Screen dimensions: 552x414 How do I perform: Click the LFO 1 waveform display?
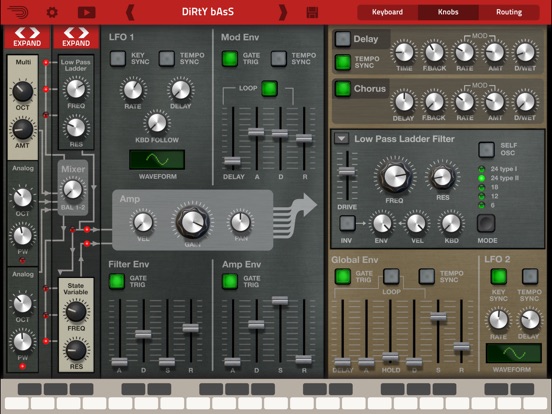(157, 160)
